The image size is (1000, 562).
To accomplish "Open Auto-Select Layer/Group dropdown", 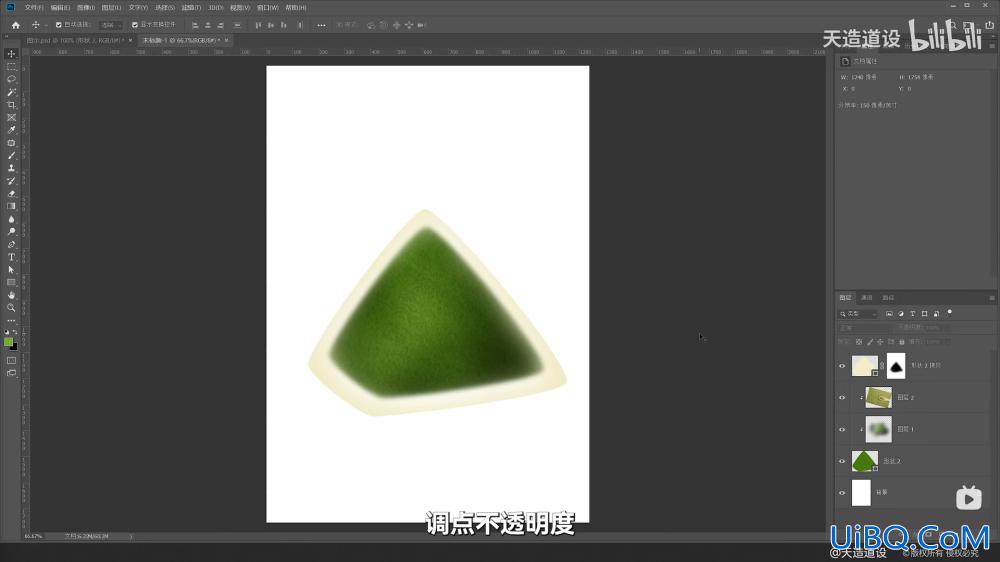I will point(110,25).
